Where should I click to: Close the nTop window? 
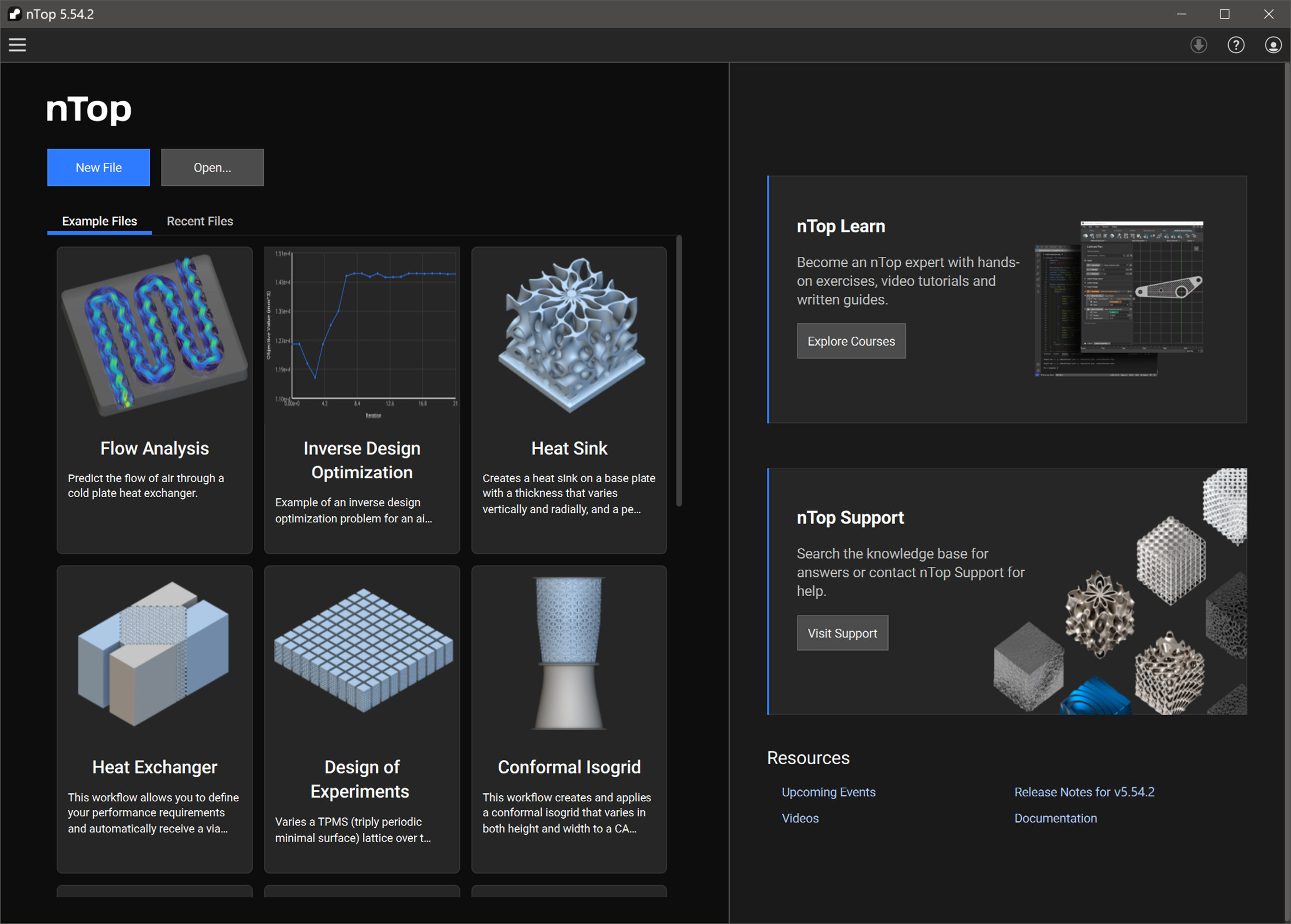click(x=1268, y=13)
